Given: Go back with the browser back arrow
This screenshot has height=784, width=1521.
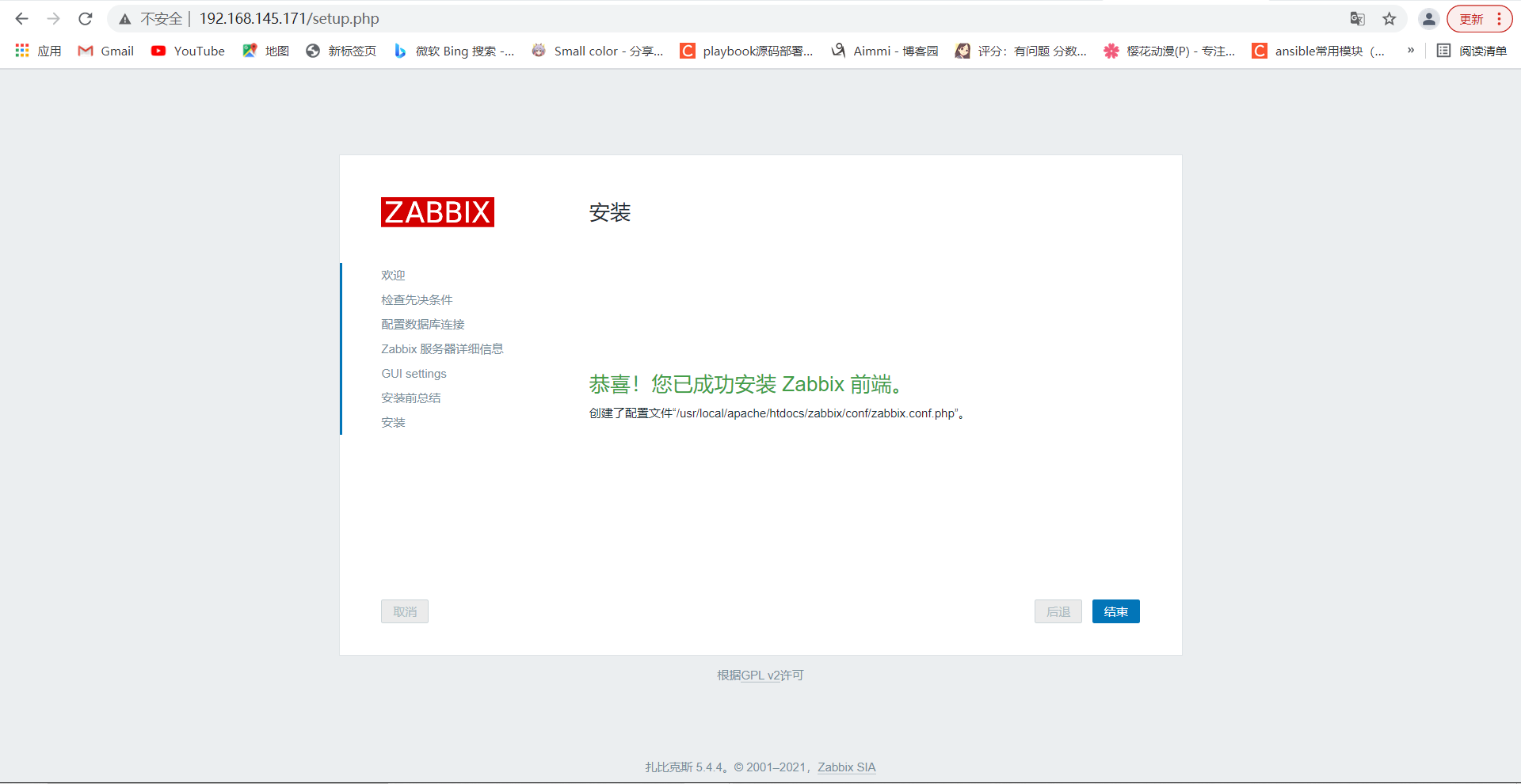Looking at the screenshot, I should click(21, 19).
